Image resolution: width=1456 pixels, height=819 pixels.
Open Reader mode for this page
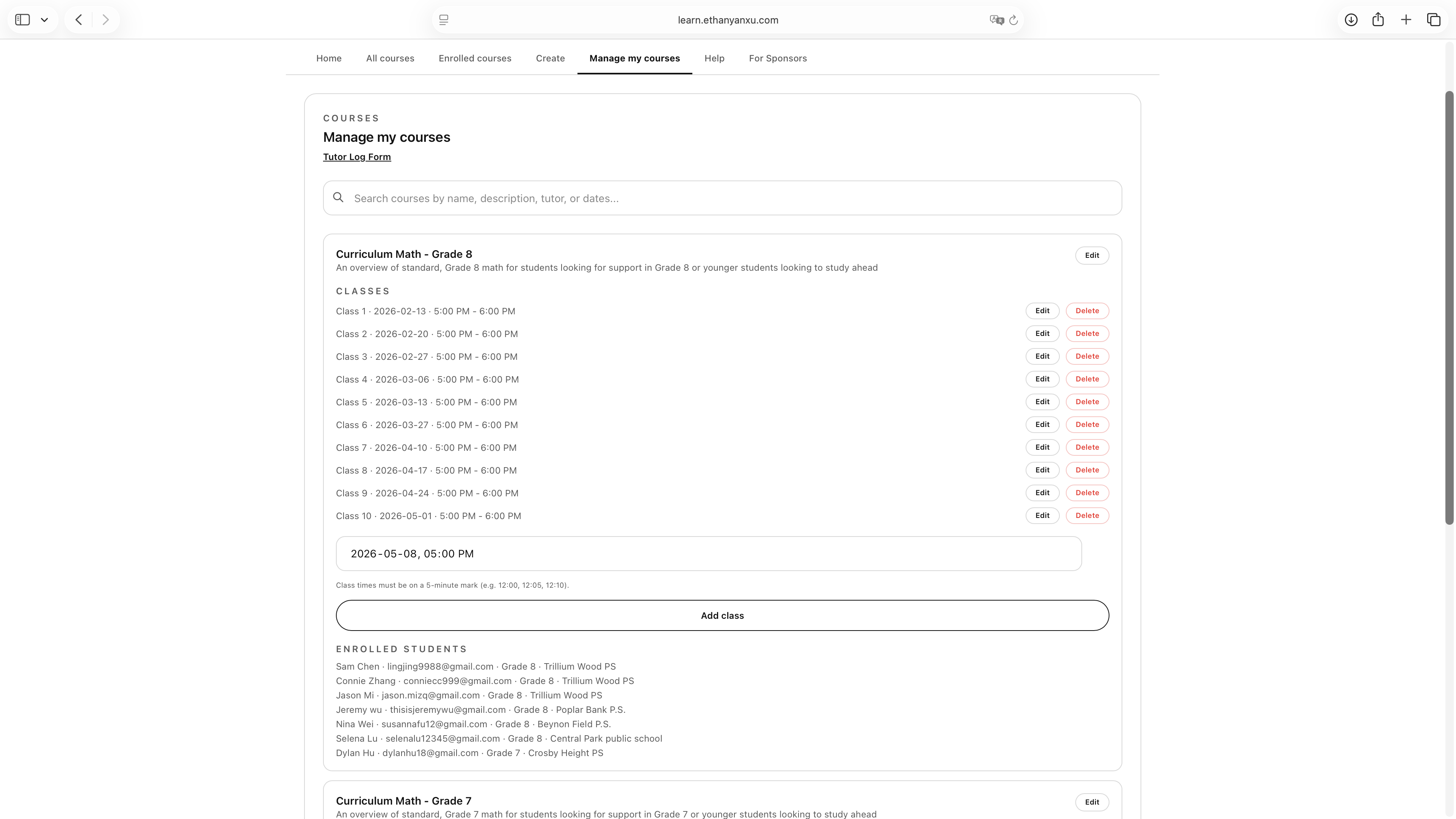point(443,20)
